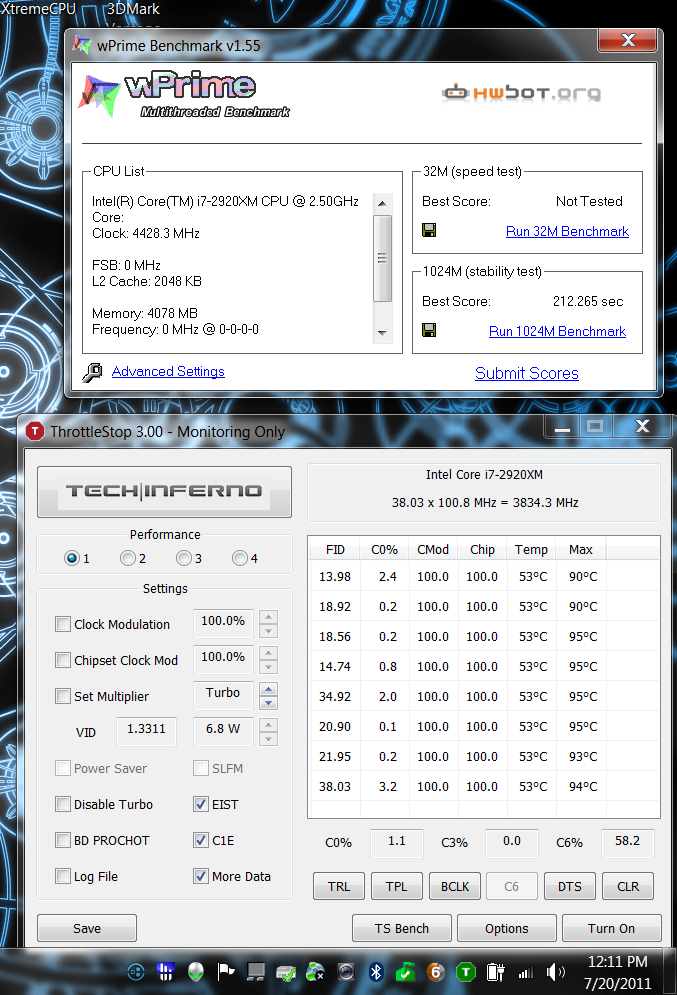This screenshot has height=995, width=677.
Task: Enable the Clock Modulation checkbox
Action: pyautogui.click(x=63, y=624)
